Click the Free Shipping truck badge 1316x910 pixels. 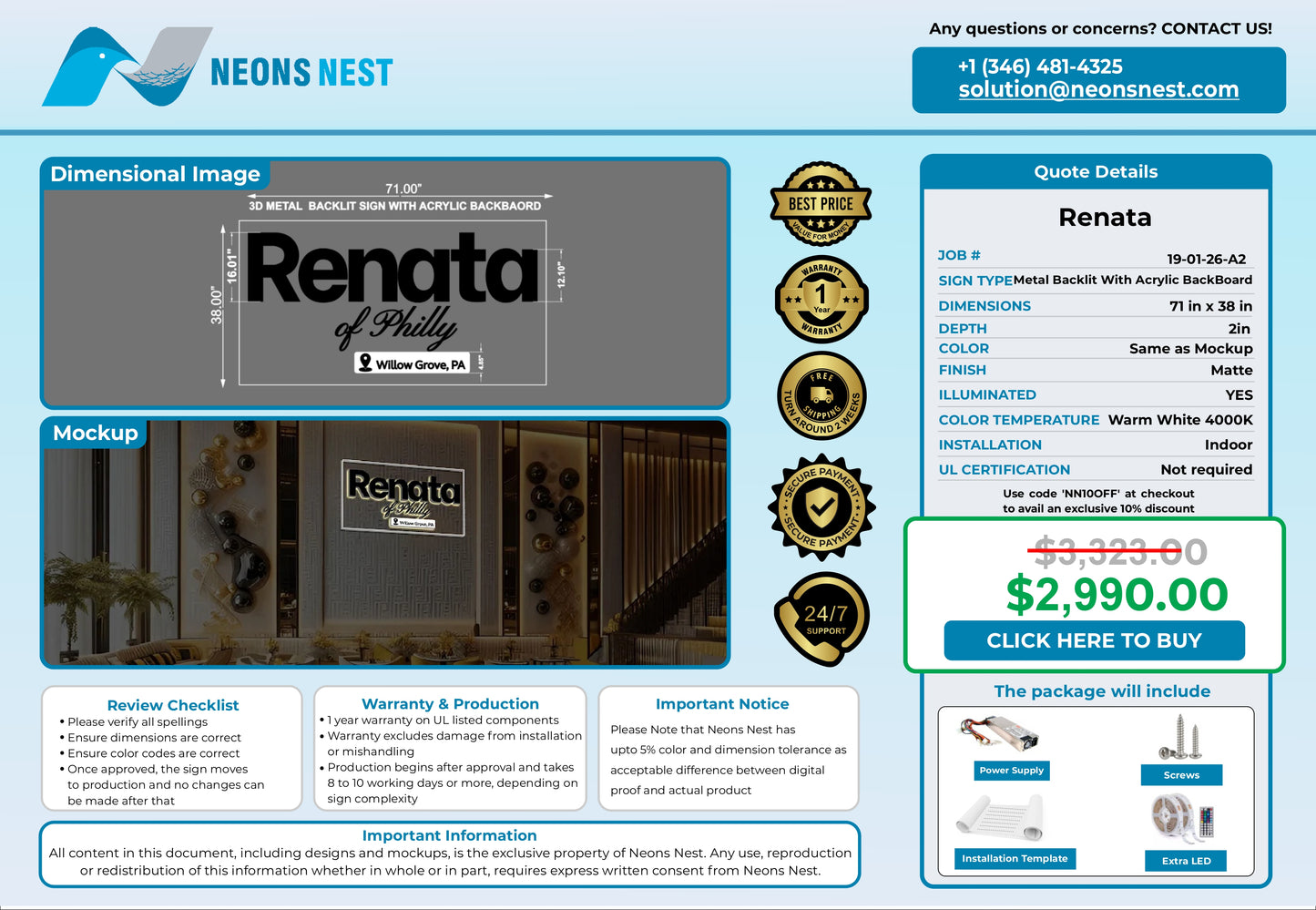pos(821,395)
